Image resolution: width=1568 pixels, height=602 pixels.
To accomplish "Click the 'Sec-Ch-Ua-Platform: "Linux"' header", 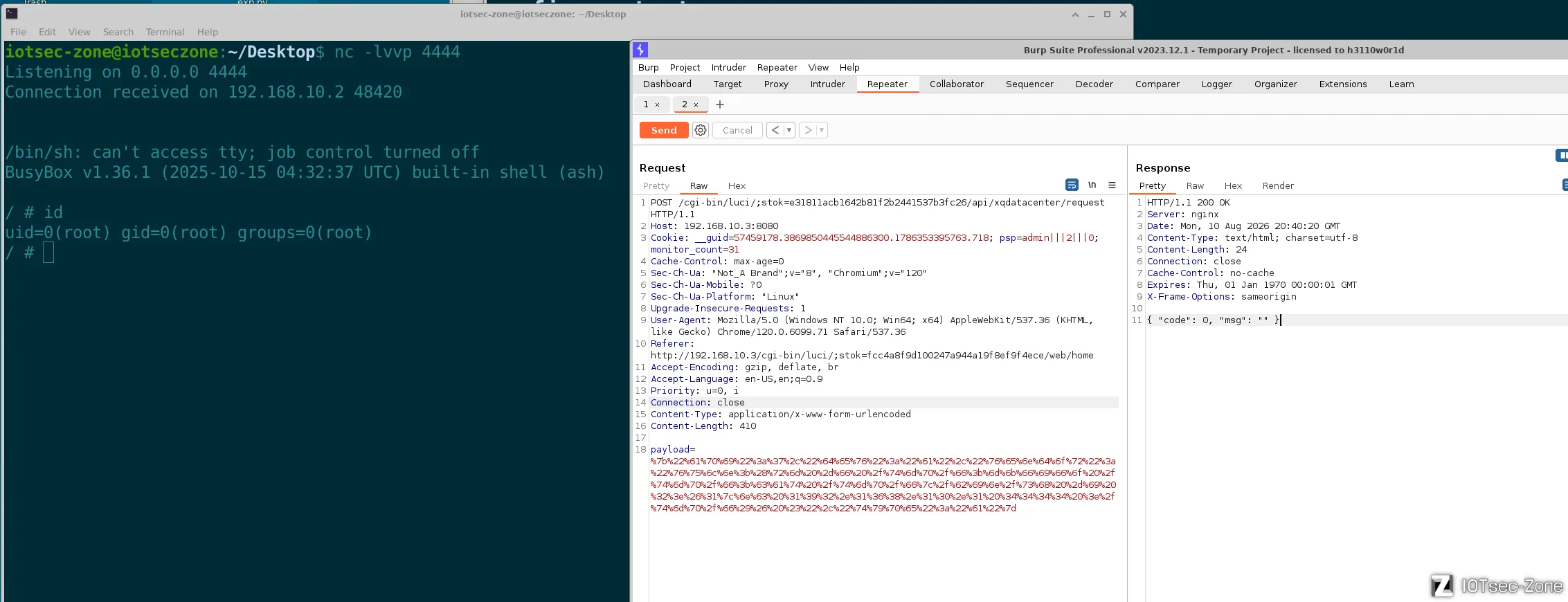I will coord(725,297).
